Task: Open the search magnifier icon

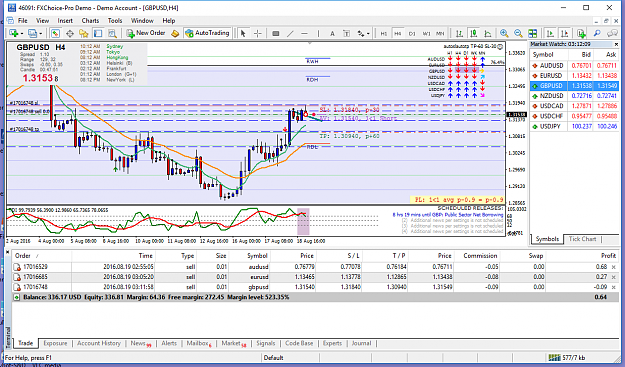Action: click(x=597, y=33)
